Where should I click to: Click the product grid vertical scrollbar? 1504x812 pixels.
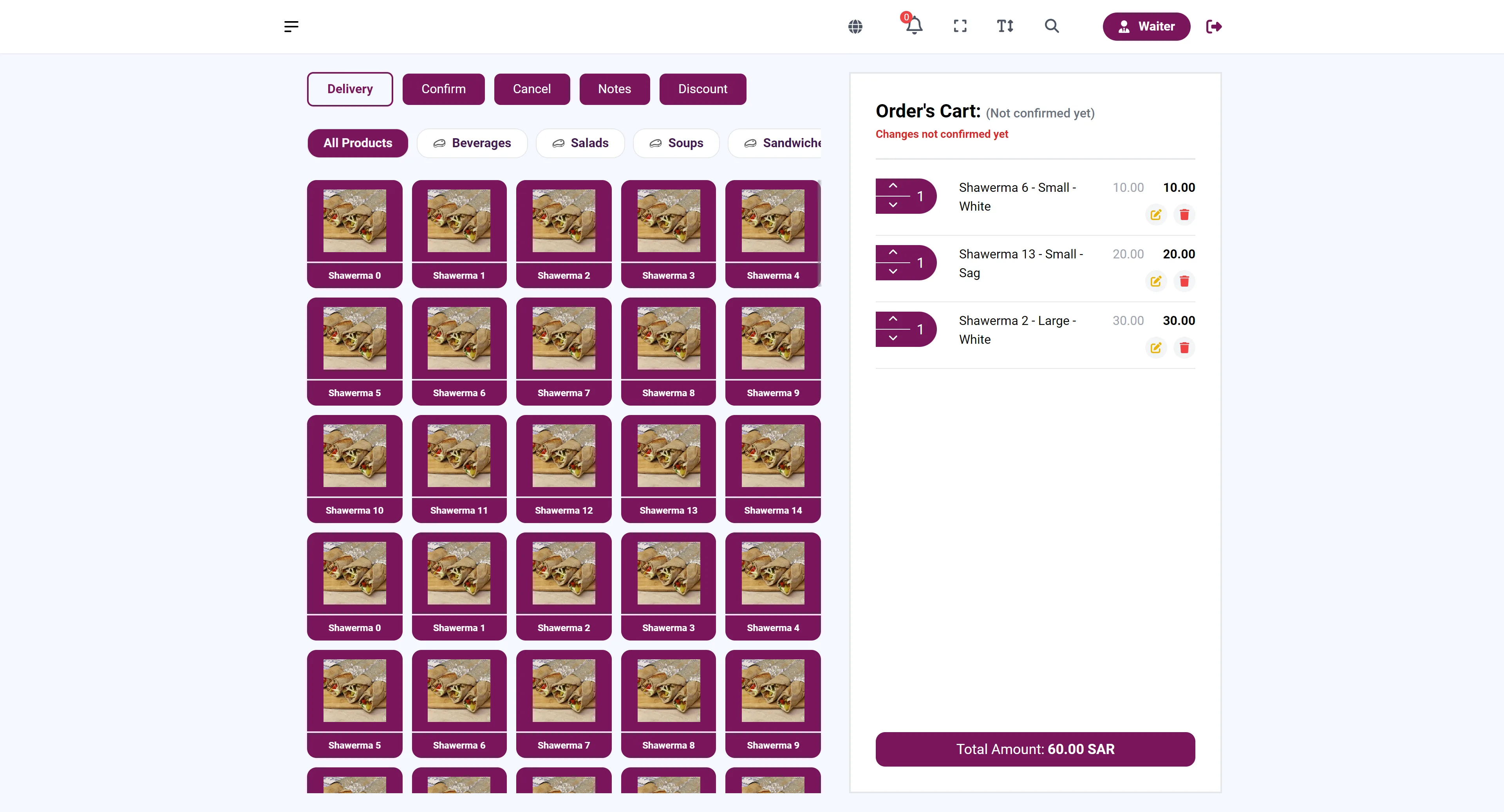(820, 233)
